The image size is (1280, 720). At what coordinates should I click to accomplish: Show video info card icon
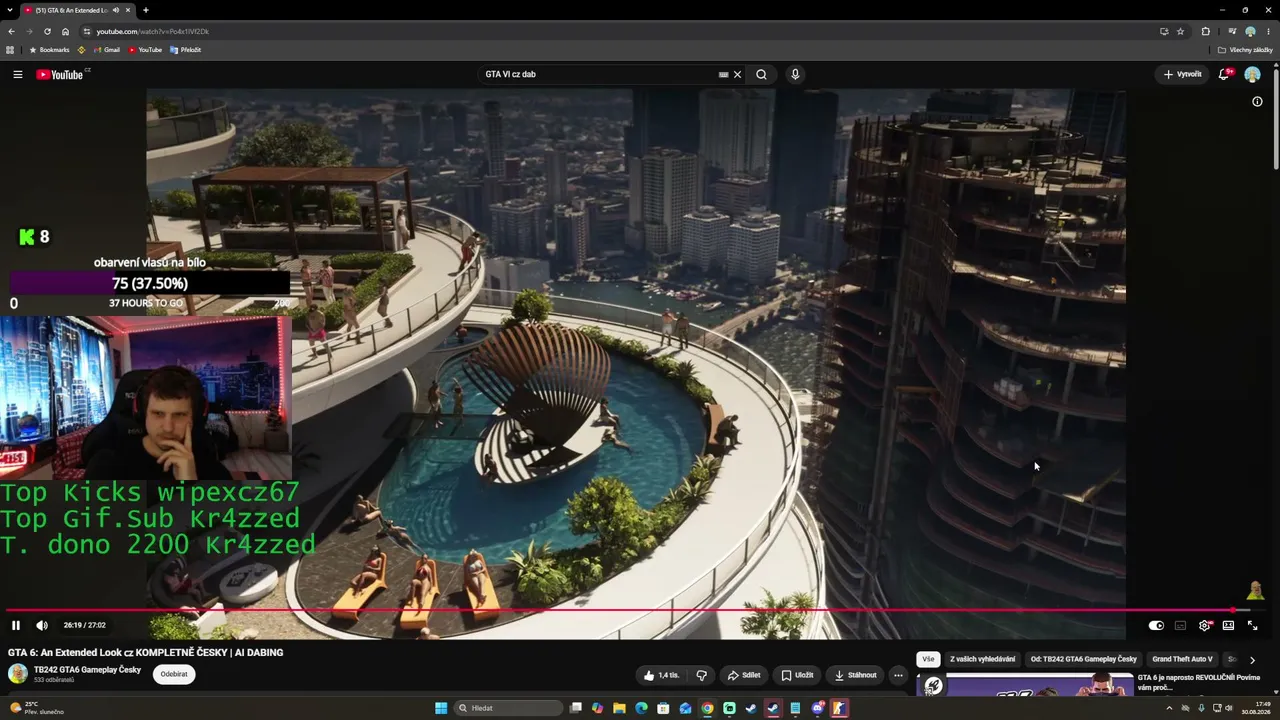(1257, 101)
